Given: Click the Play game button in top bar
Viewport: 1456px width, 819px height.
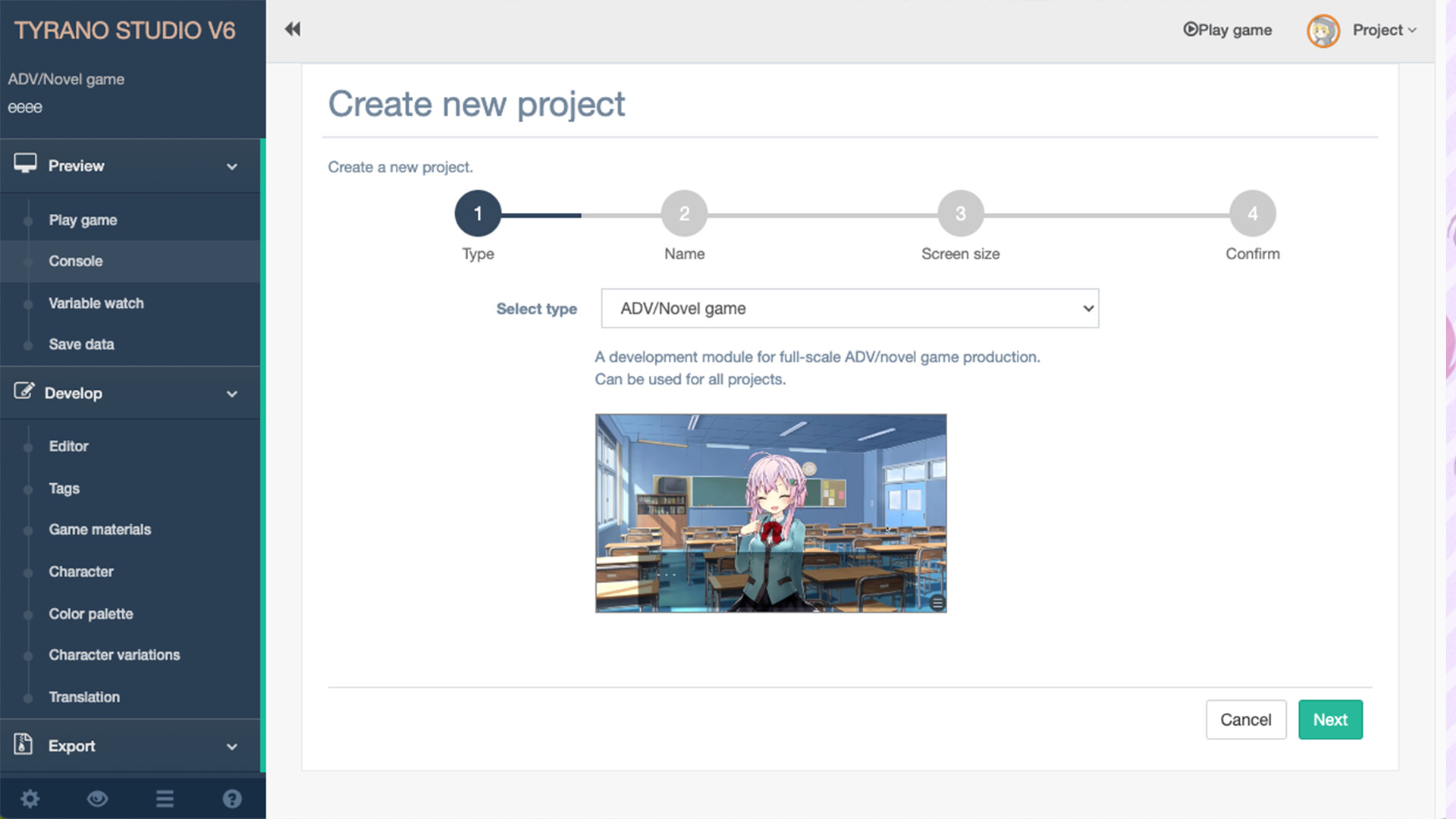Looking at the screenshot, I should [x=1227, y=30].
